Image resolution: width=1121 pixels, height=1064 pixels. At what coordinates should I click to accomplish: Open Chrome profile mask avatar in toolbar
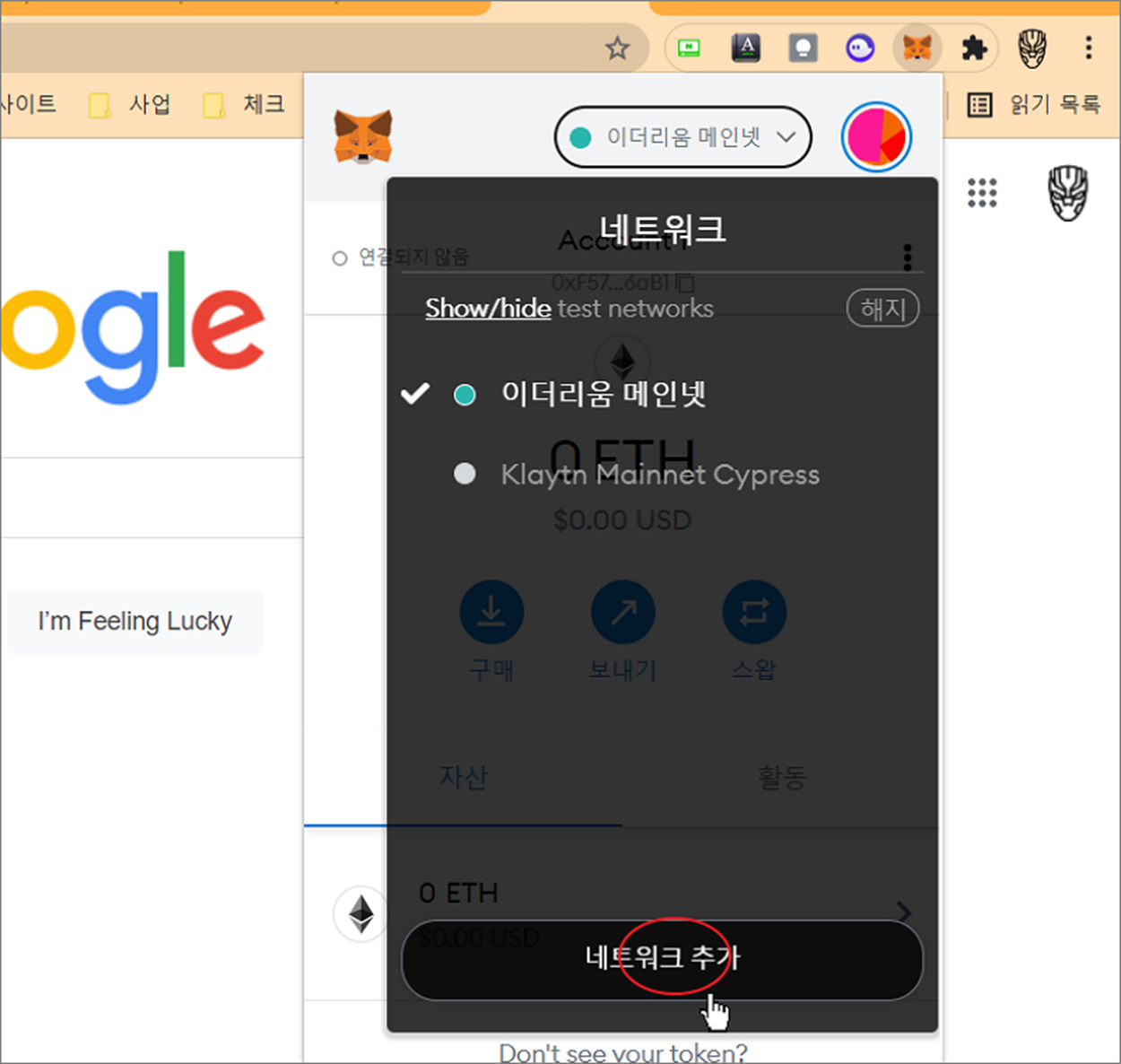coord(1032,48)
